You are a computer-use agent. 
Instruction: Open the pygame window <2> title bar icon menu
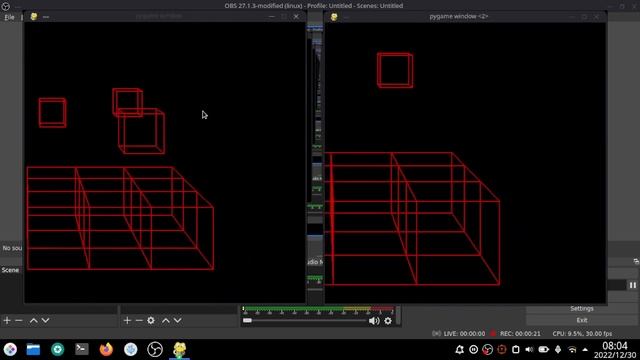pyautogui.click(x=334, y=17)
